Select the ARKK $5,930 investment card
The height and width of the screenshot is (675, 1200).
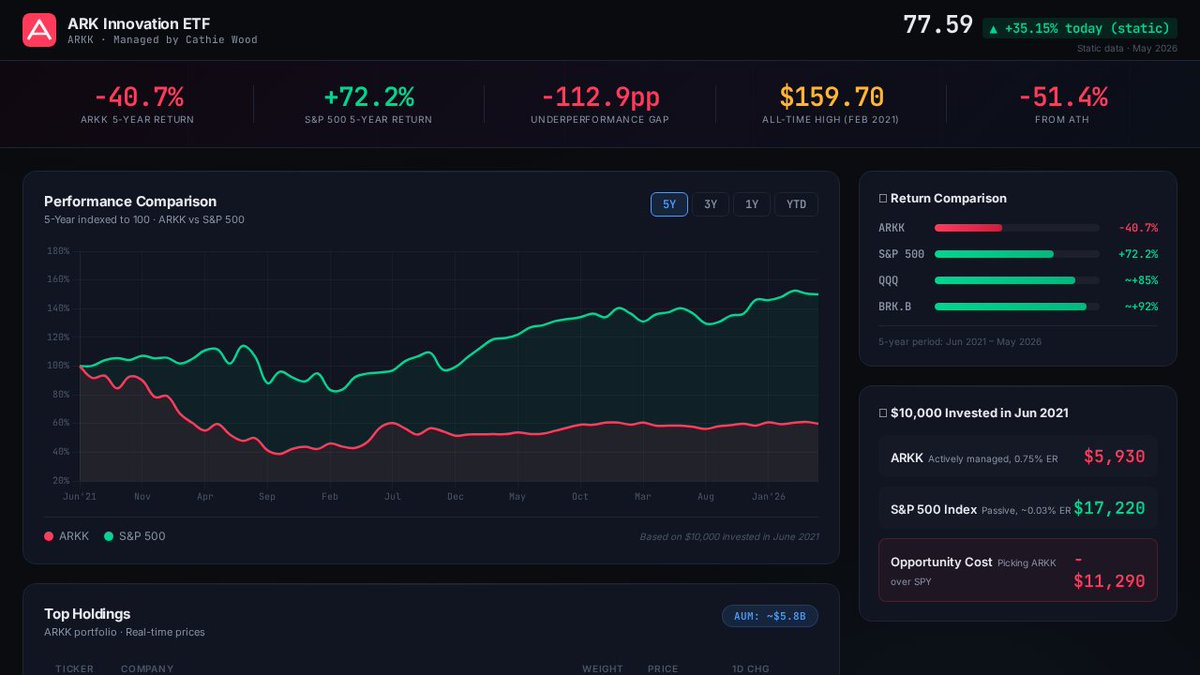click(1018, 457)
